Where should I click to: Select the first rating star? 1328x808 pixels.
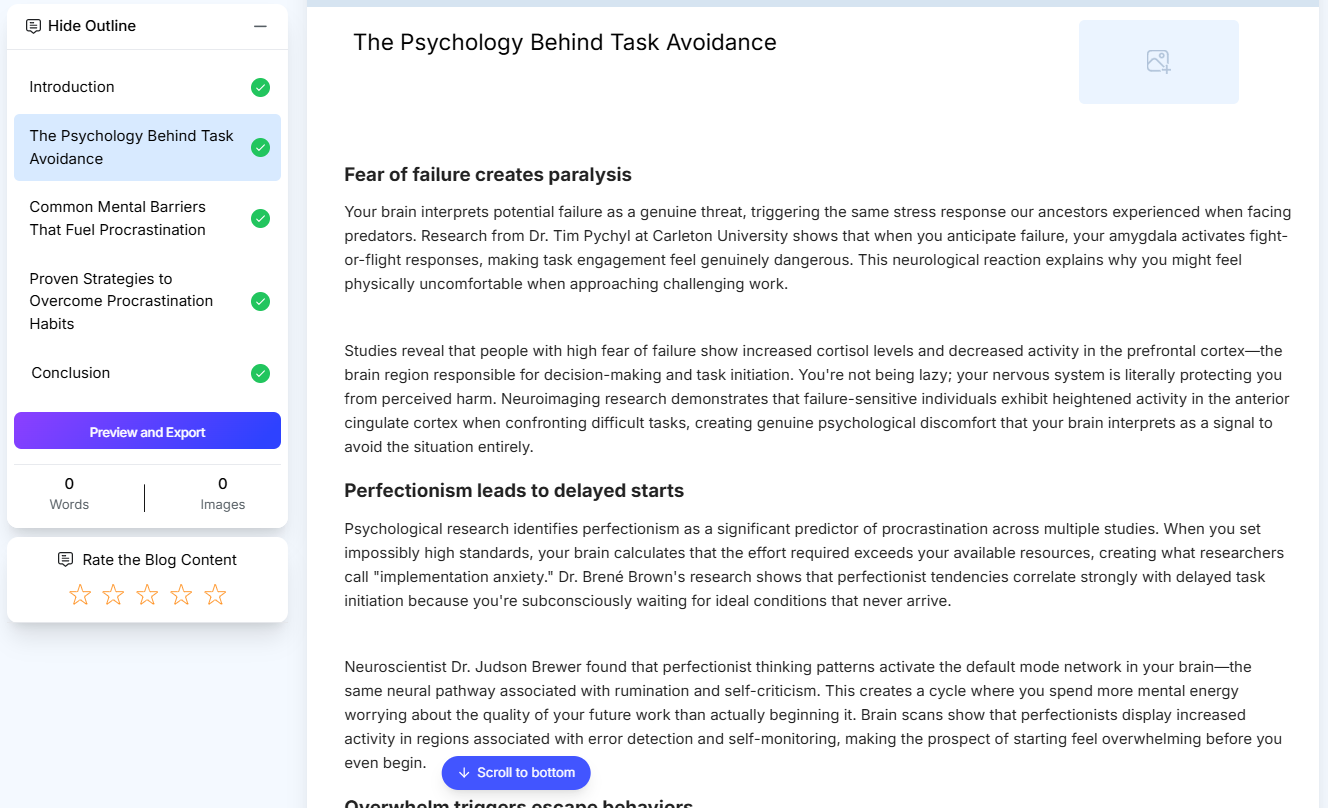tap(79, 594)
